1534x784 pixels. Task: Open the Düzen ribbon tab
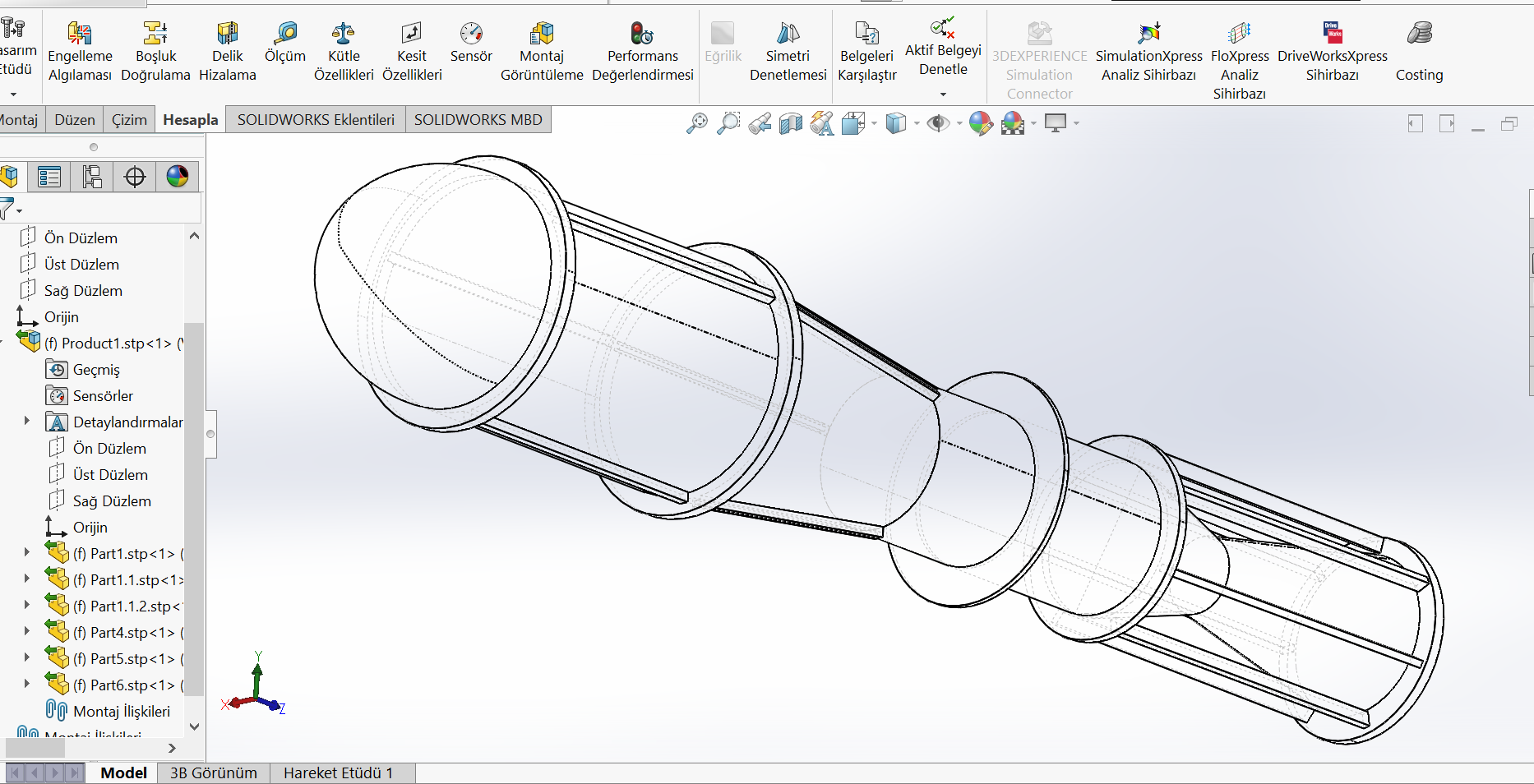pyautogui.click(x=75, y=120)
